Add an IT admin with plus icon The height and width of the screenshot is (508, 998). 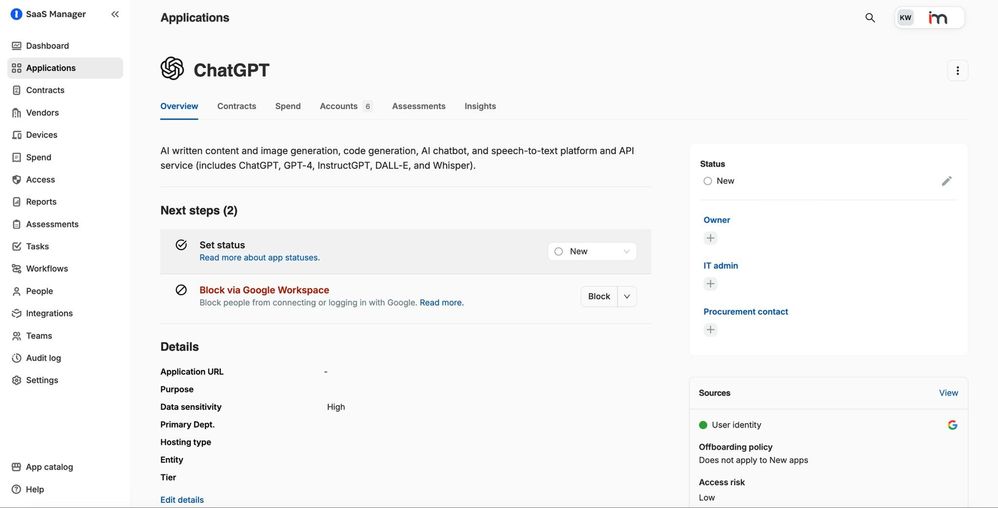(x=710, y=284)
